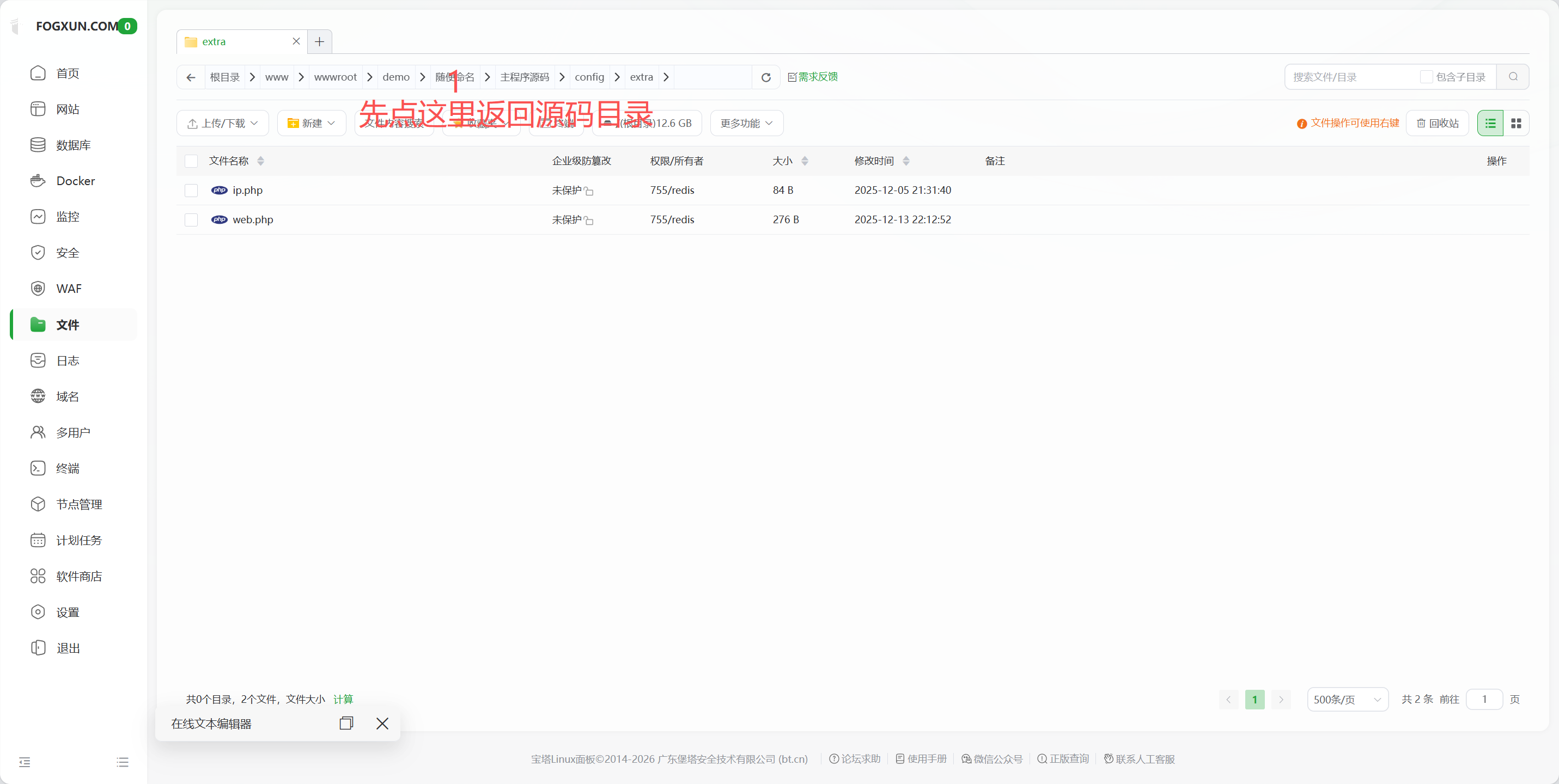Enable the 包含子目录 search option
Image resolution: width=1559 pixels, height=784 pixels.
point(1427,77)
